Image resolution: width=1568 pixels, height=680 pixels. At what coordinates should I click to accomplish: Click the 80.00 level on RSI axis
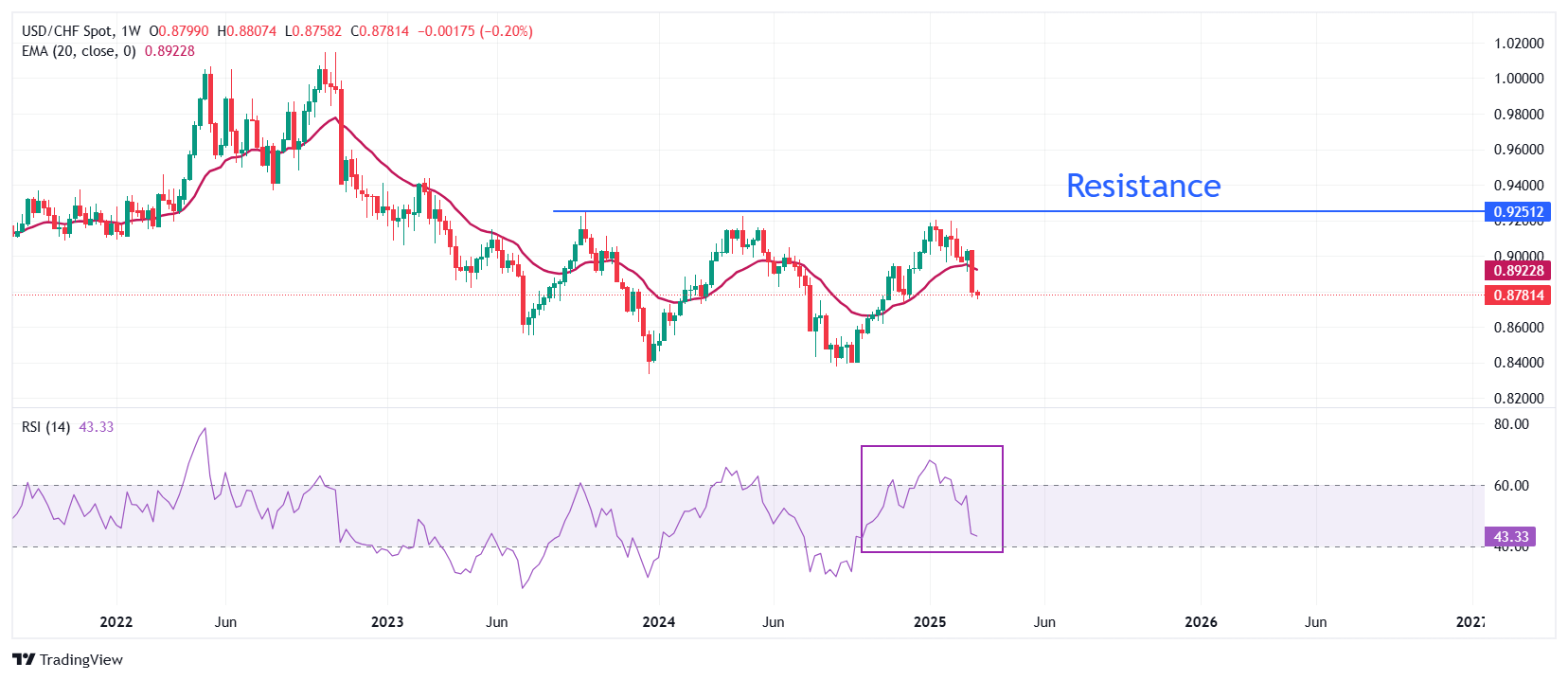1511,424
